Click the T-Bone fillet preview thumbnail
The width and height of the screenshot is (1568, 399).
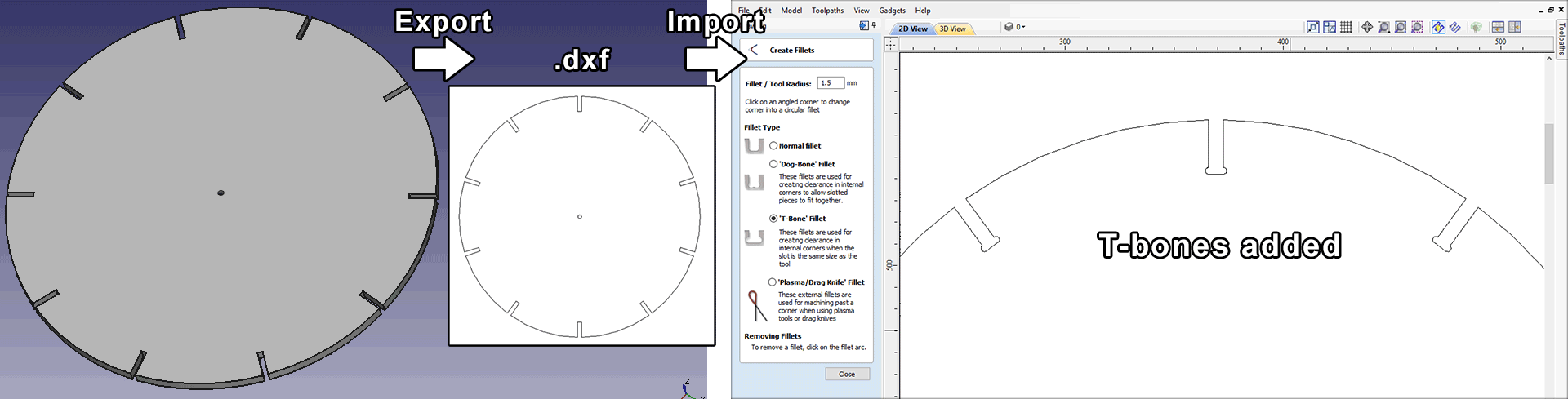coord(755,237)
